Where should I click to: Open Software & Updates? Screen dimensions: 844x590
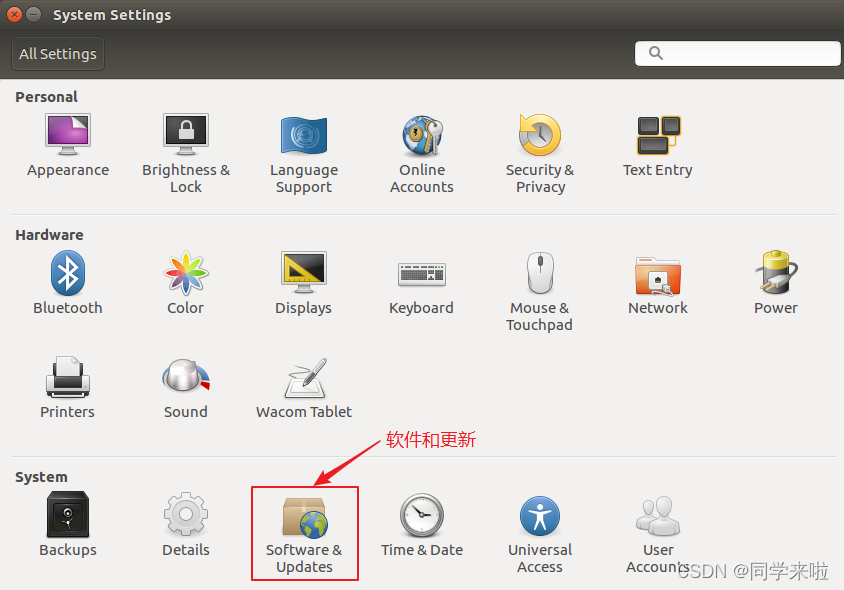(305, 534)
